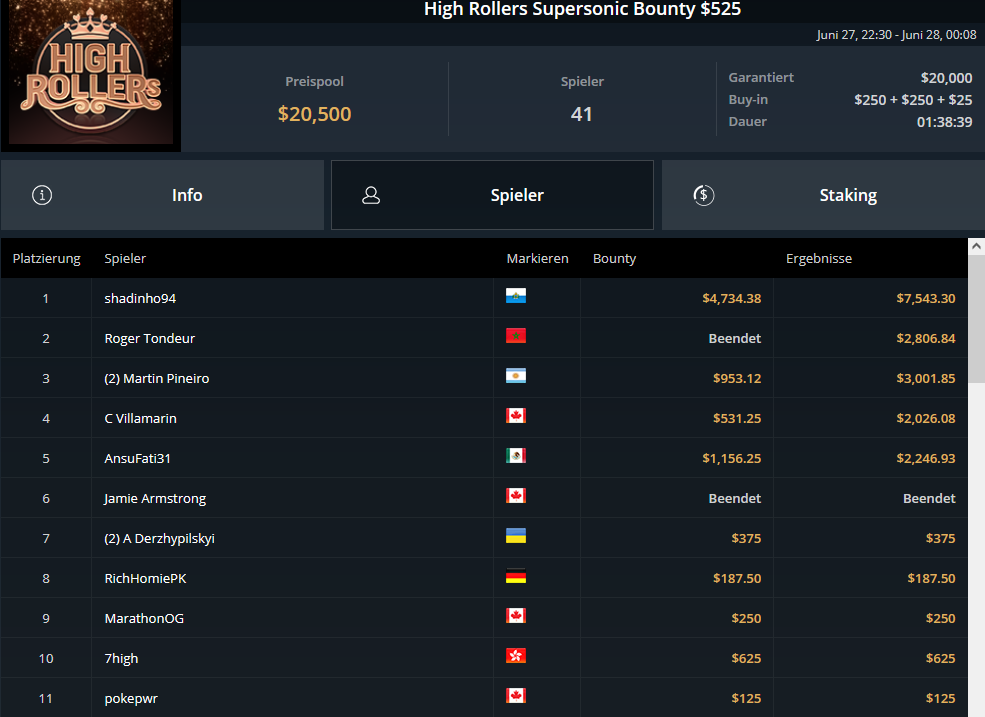Click the flag next to C Villamarin
The height and width of the screenshot is (717, 985).
pyautogui.click(x=516, y=415)
